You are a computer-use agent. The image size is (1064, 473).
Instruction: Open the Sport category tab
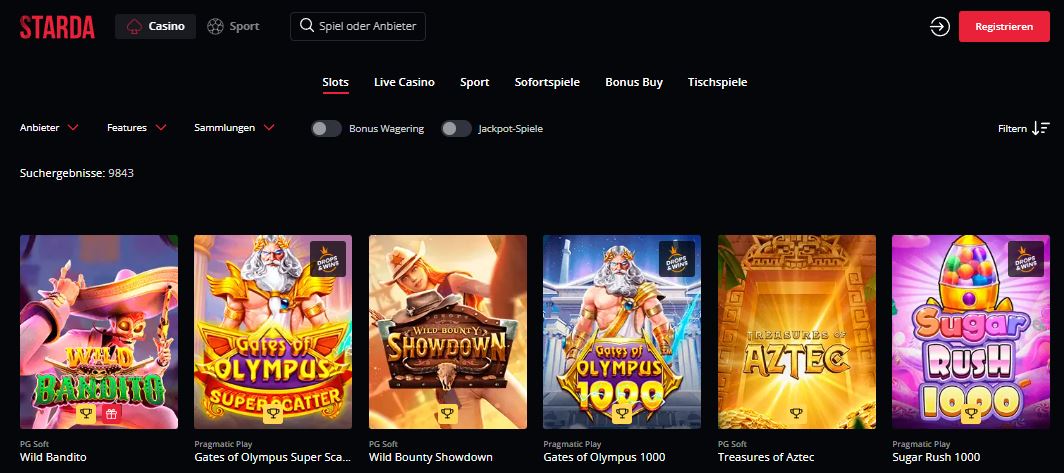(x=474, y=82)
